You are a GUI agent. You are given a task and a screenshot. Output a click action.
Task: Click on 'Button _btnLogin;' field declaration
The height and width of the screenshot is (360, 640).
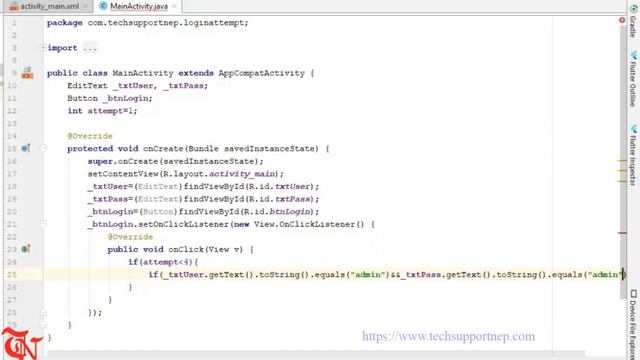(109, 98)
